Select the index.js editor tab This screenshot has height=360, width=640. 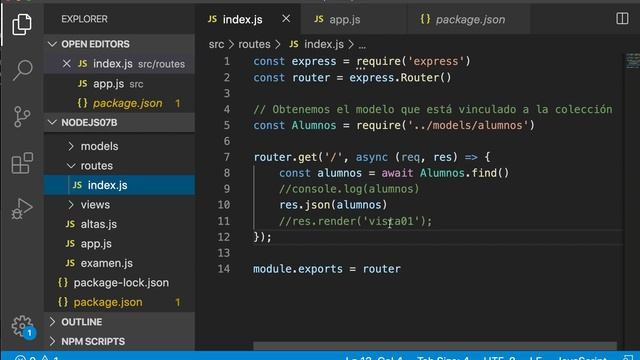pos(242,19)
